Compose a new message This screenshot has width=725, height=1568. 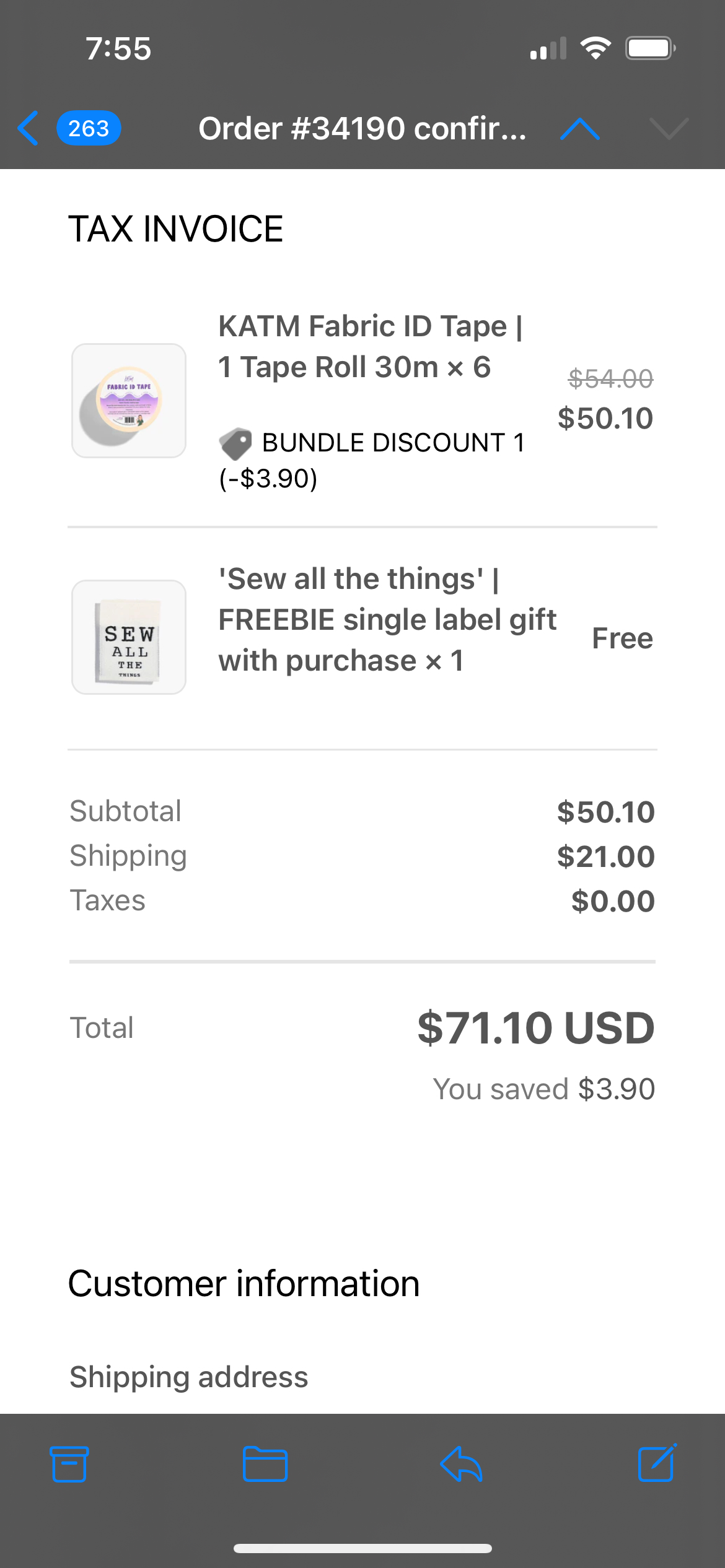(657, 1463)
